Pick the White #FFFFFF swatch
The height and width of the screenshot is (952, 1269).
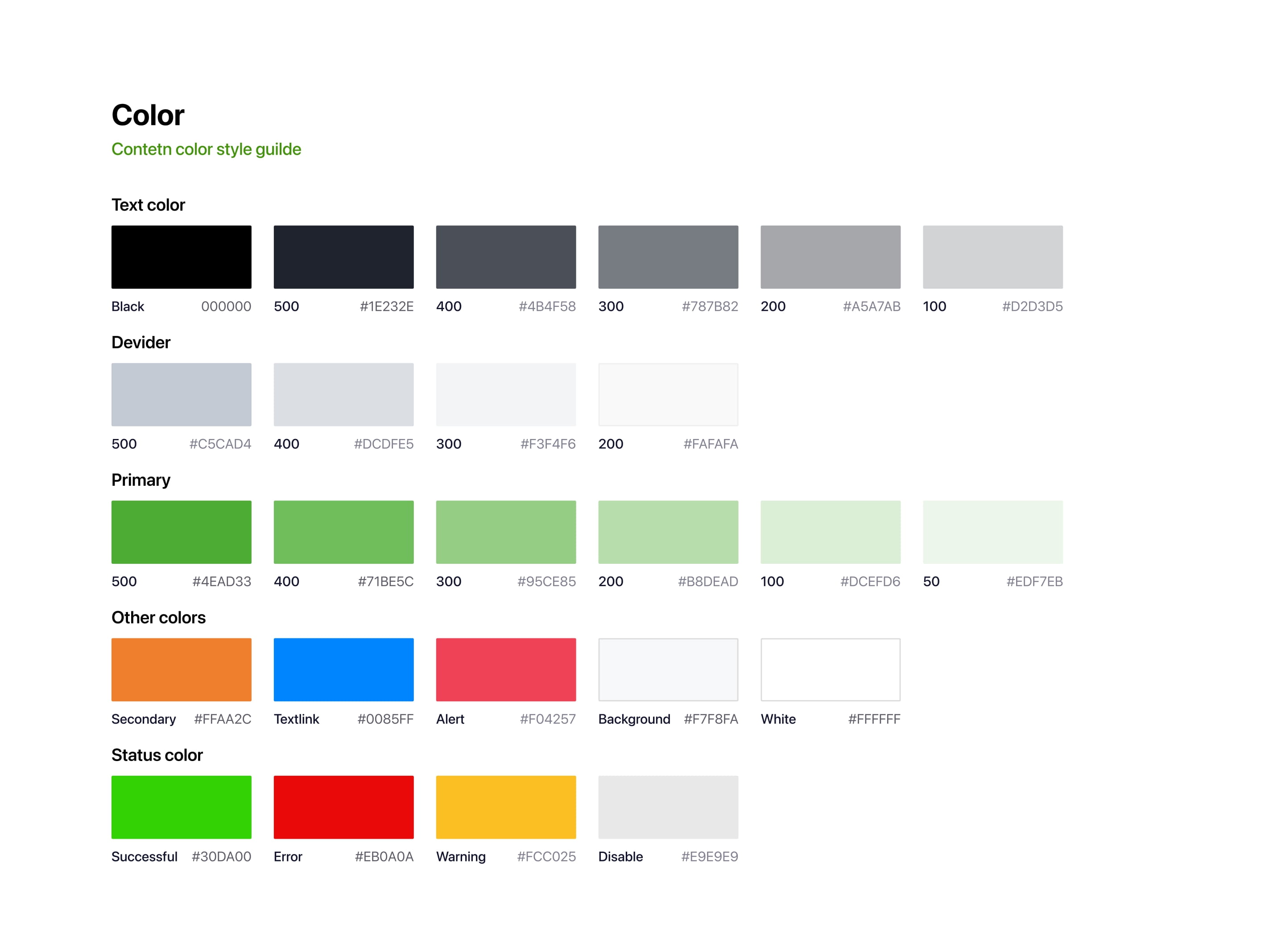(831, 670)
